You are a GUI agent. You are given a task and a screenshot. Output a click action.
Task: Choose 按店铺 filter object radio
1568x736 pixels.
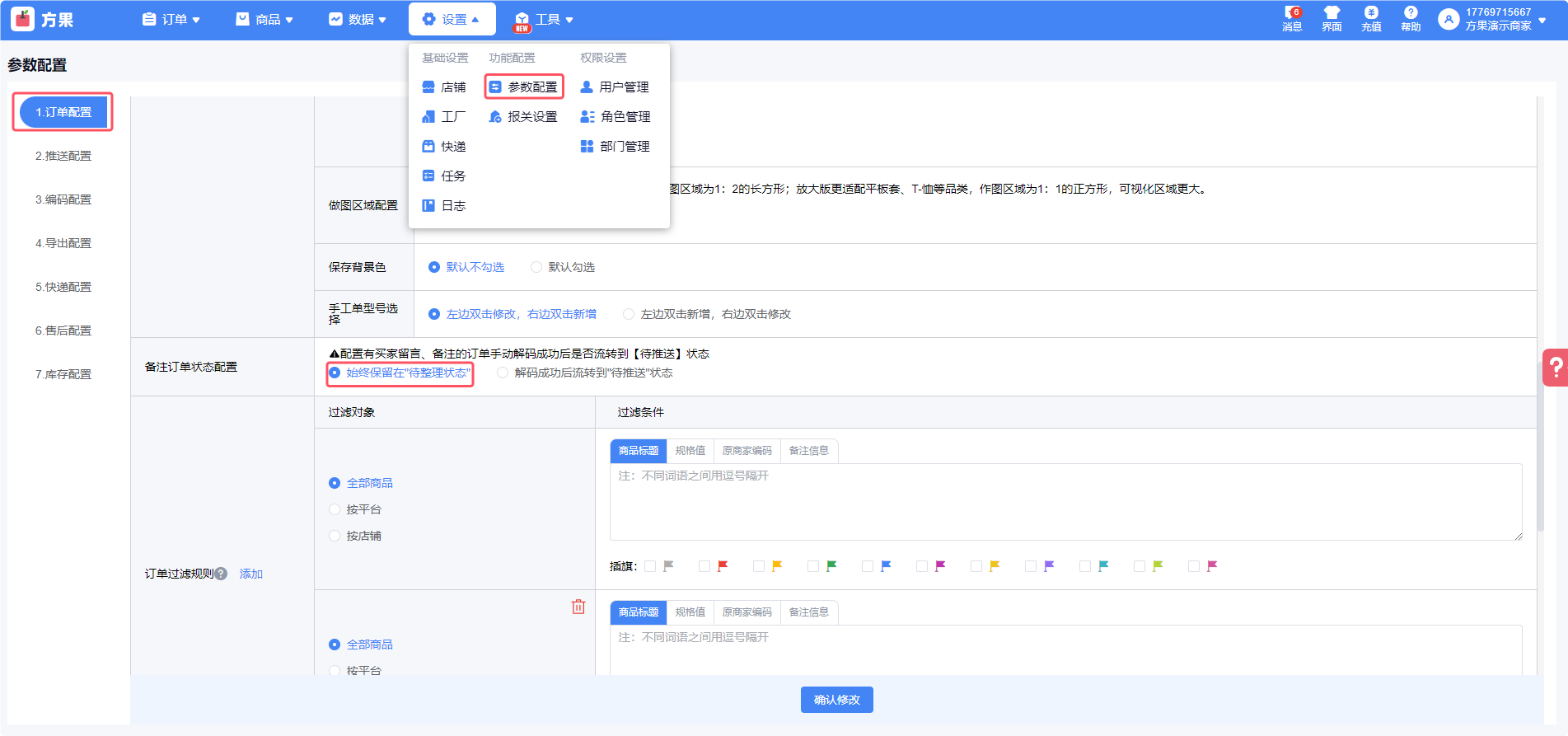click(335, 536)
